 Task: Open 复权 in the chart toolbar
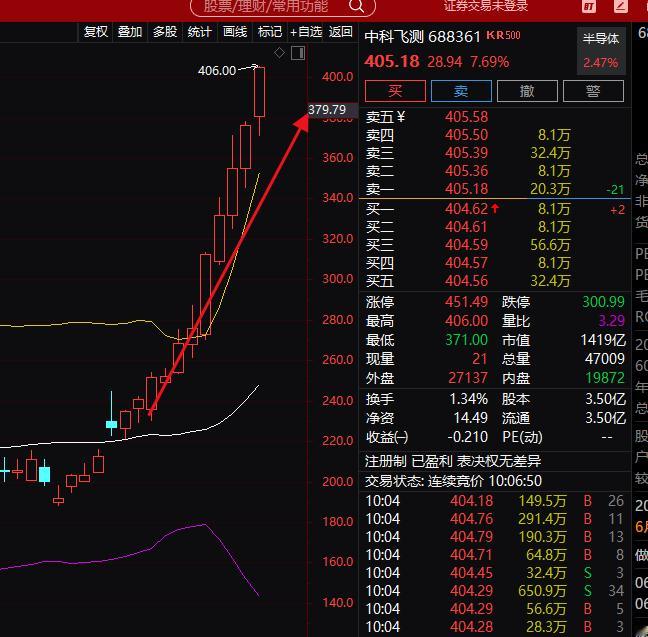click(96, 32)
